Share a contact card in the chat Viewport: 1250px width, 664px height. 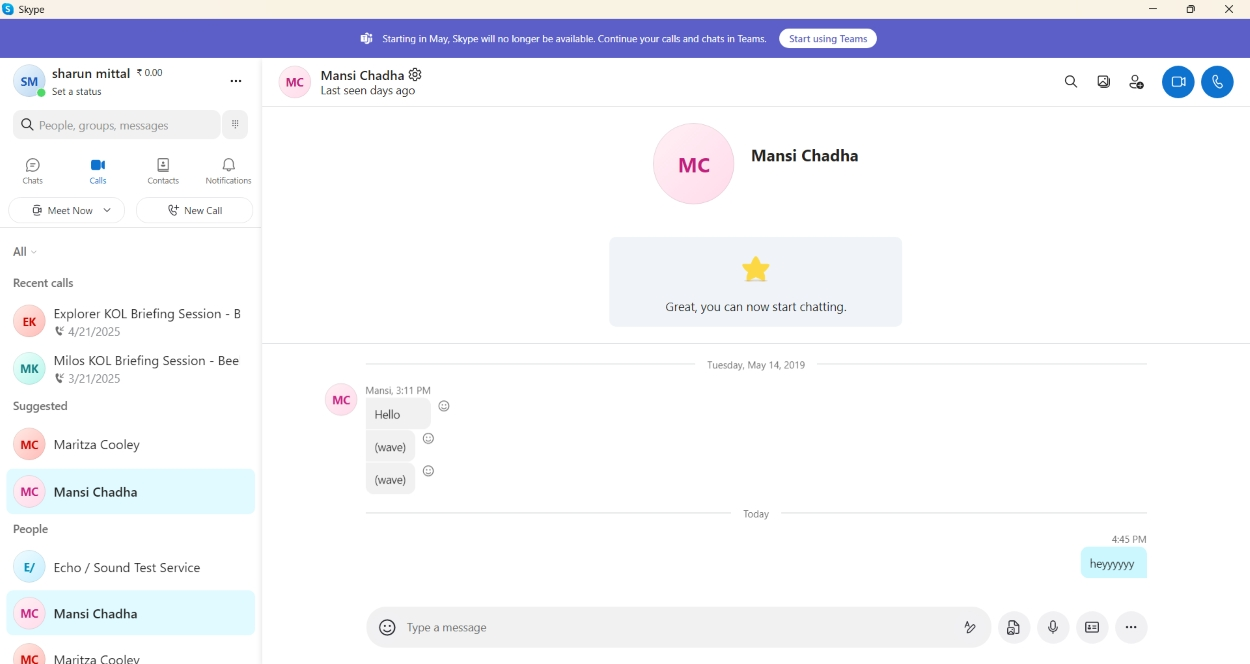pyautogui.click(x=1092, y=627)
